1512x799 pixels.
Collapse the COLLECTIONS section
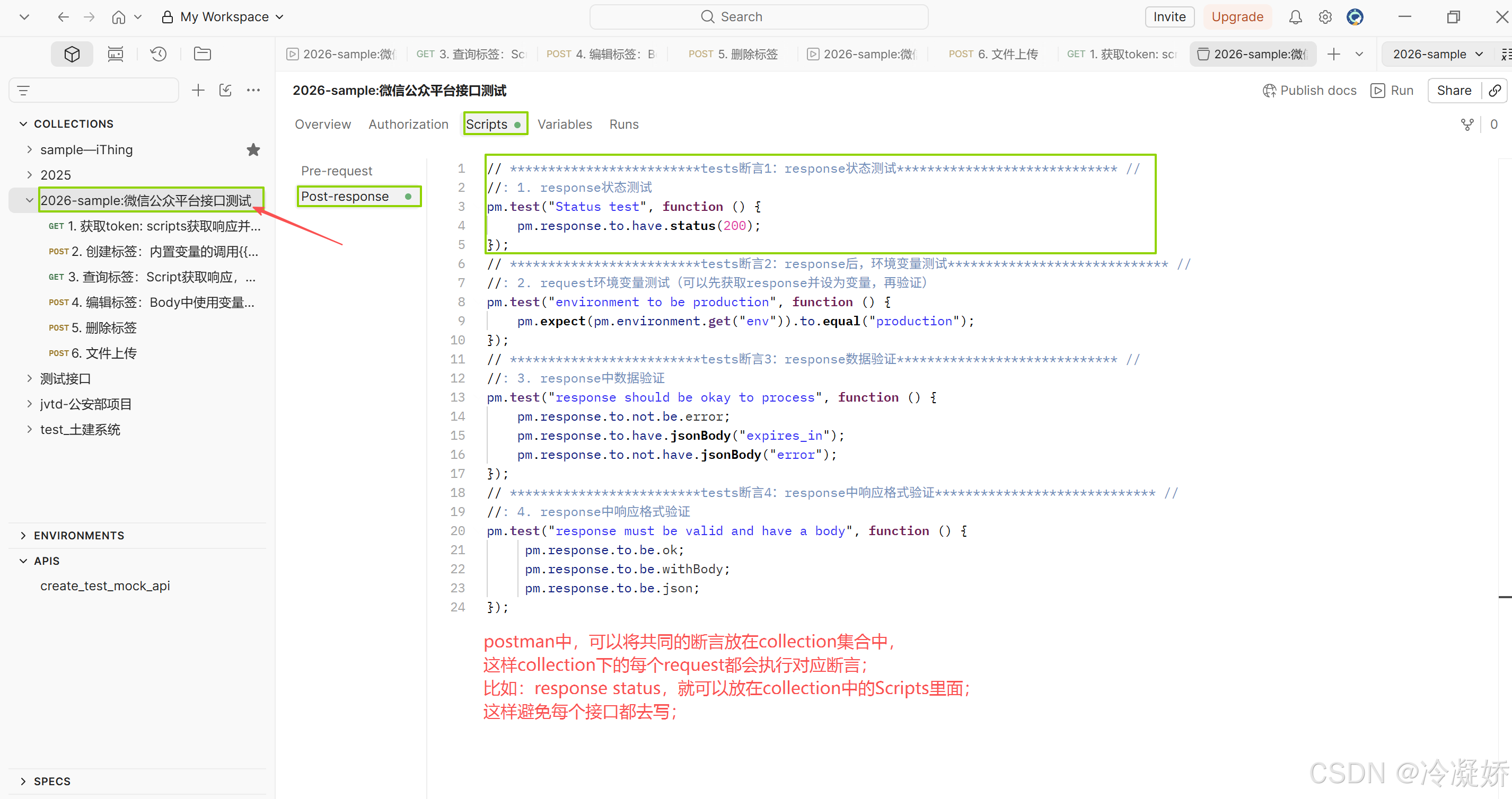click(23, 124)
